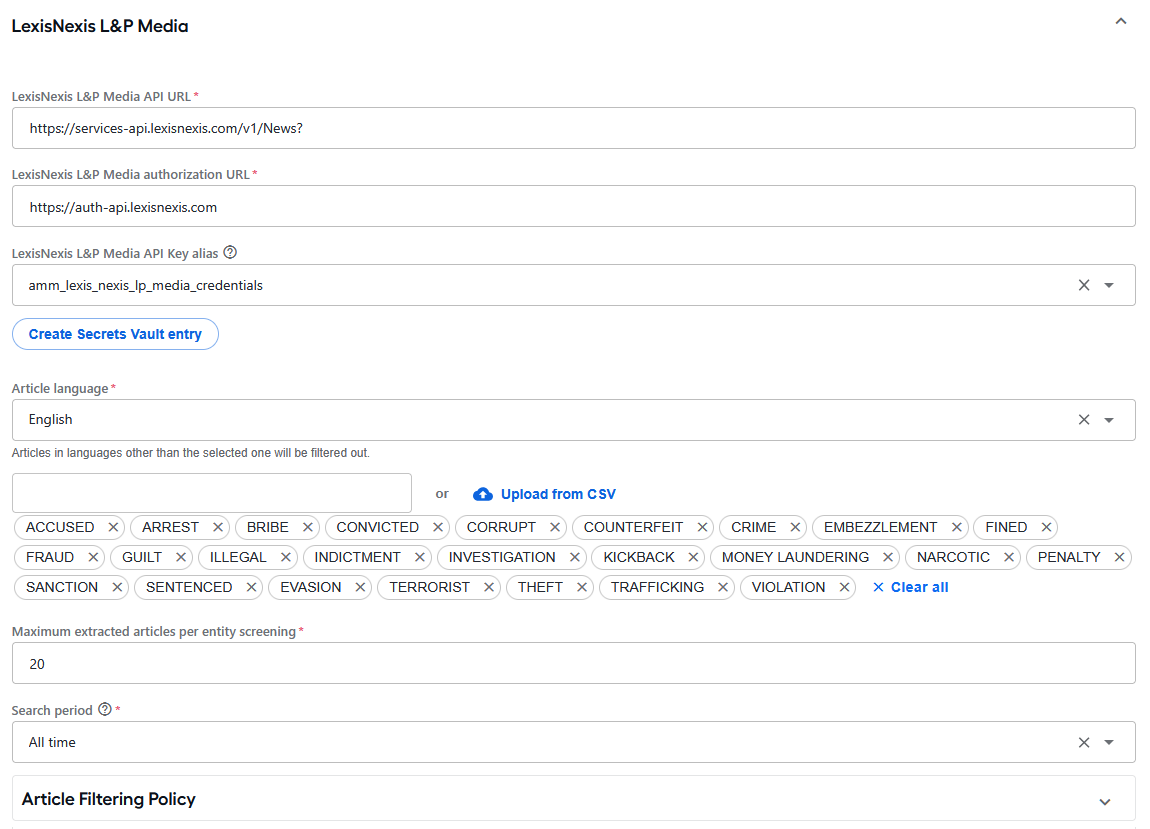Remove the PENALTY keyword chip
The height and width of the screenshot is (829, 1150).
click(1120, 558)
